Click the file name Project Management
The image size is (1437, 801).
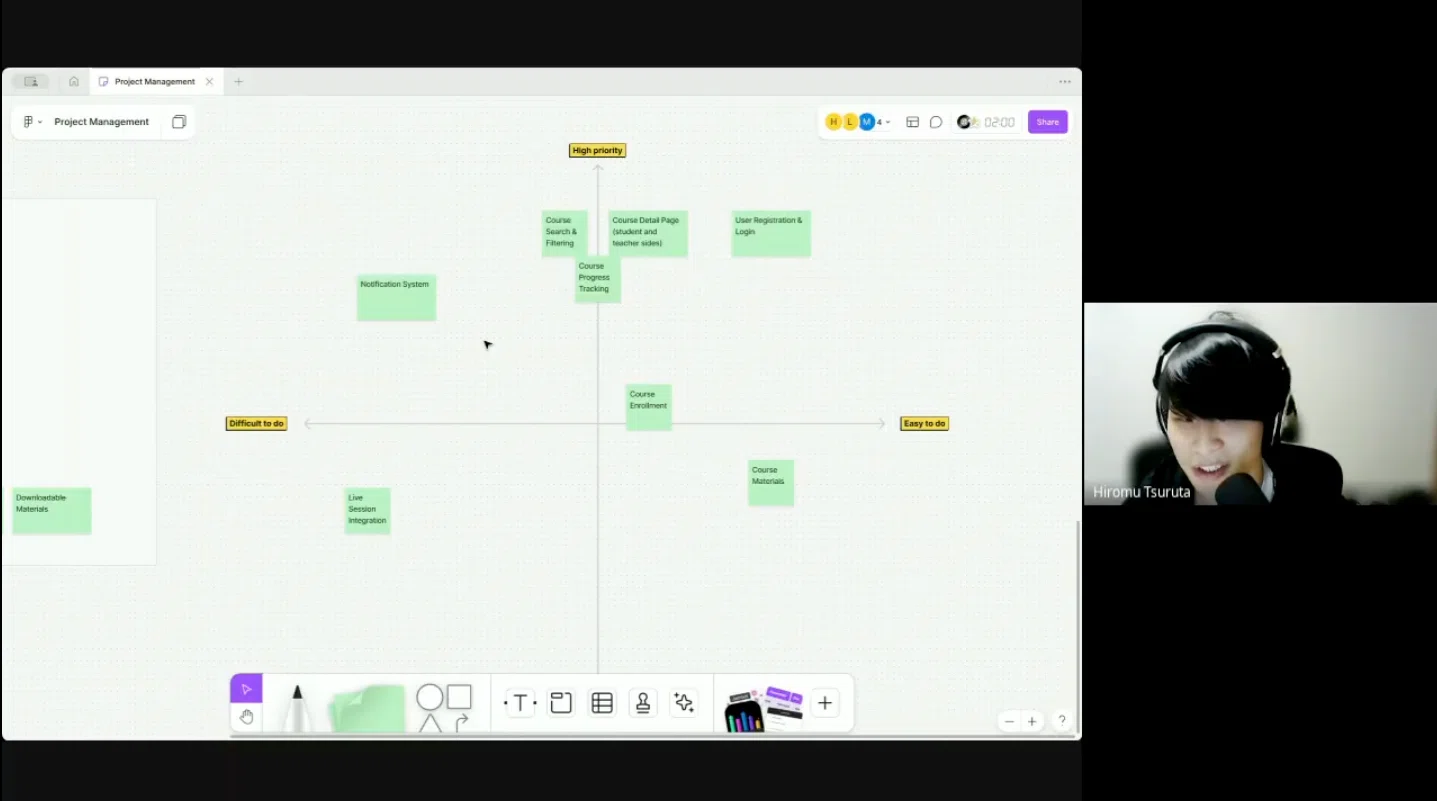[101, 122]
